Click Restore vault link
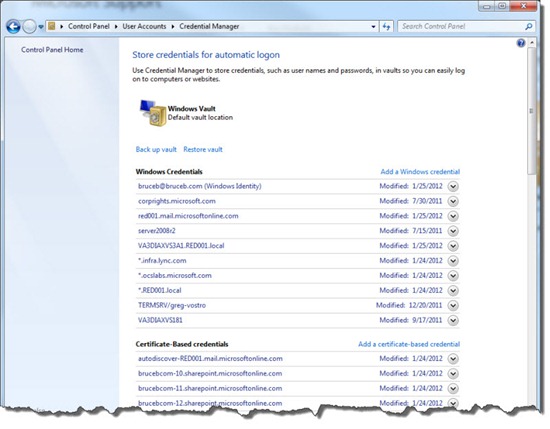The image size is (550, 429). click(x=203, y=149)
